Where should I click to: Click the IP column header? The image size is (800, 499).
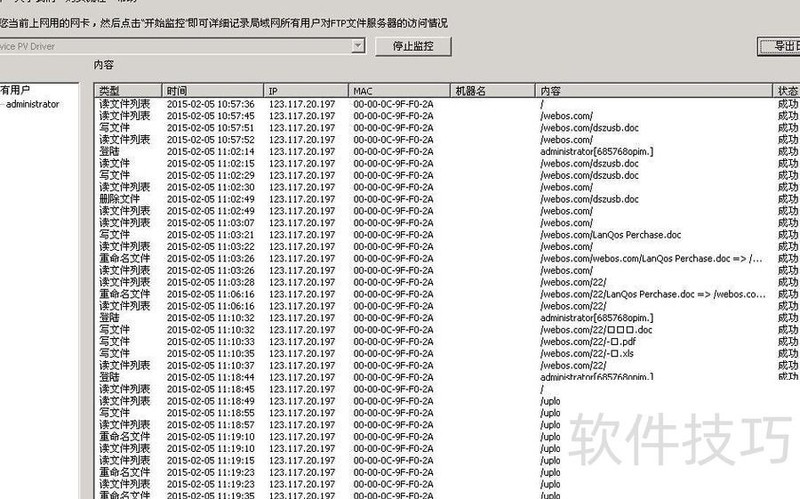305,91
